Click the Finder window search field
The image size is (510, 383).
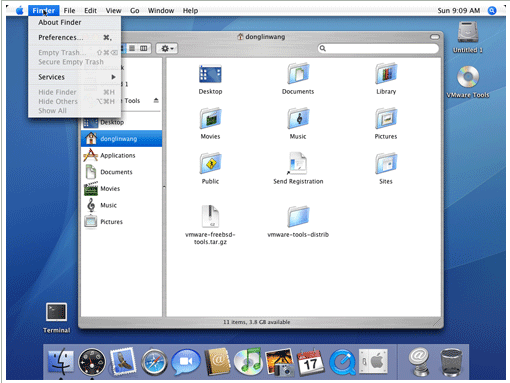[x=378, y=49]
